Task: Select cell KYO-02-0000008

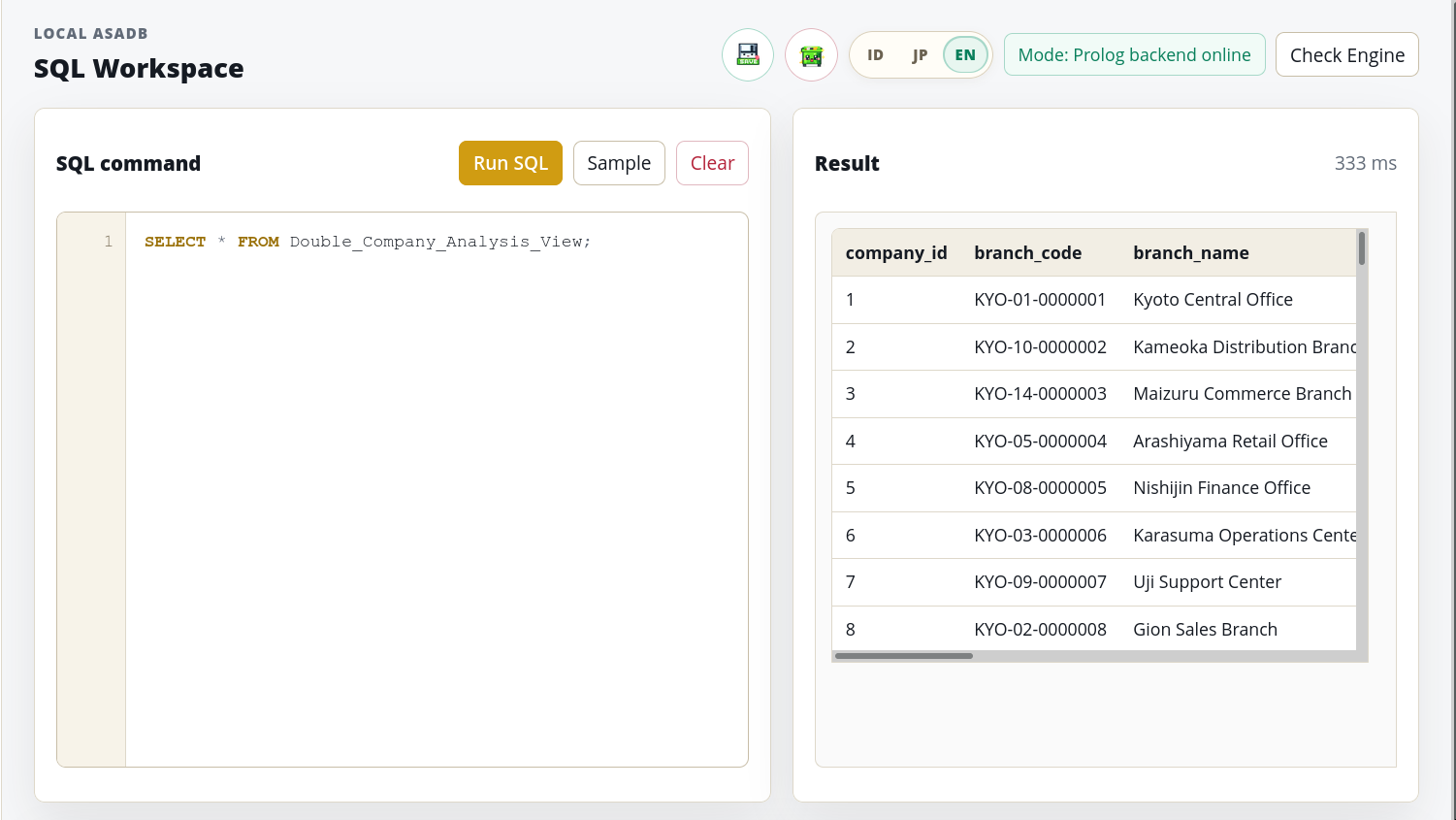Action: tap(1040, 630)
